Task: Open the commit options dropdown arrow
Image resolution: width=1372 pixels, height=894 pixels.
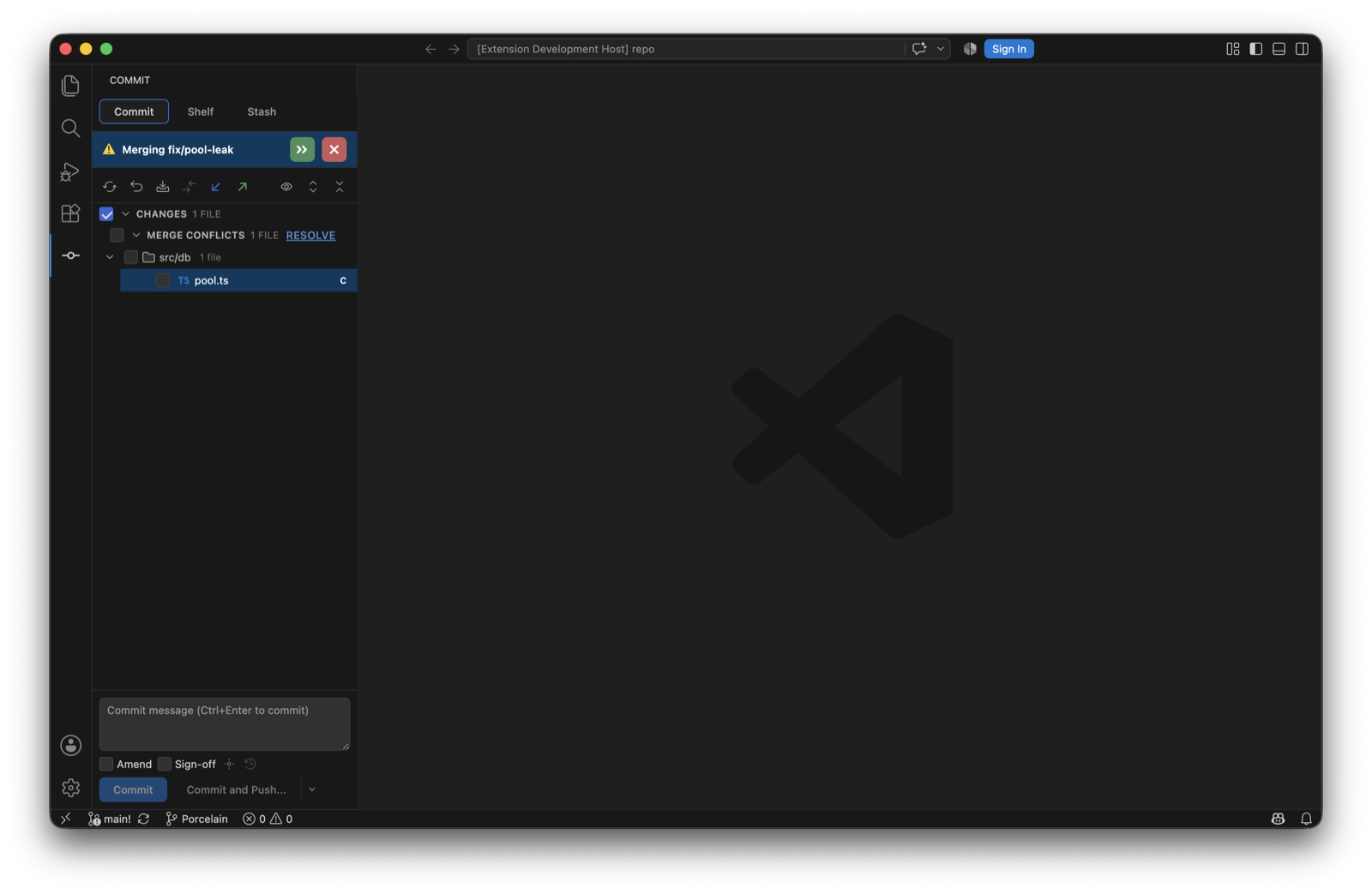Action: click(x=312, y=789)
